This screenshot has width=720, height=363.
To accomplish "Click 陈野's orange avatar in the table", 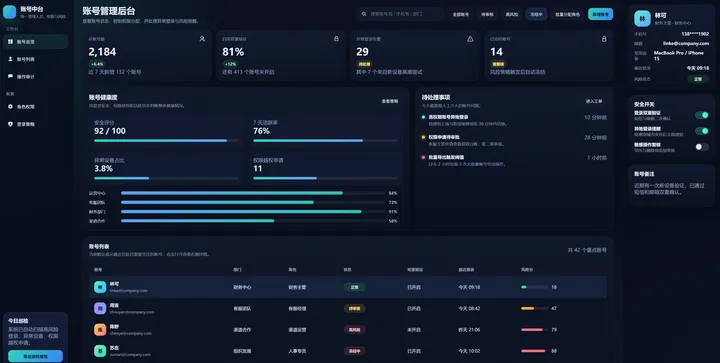I will [x=100, y=329].
